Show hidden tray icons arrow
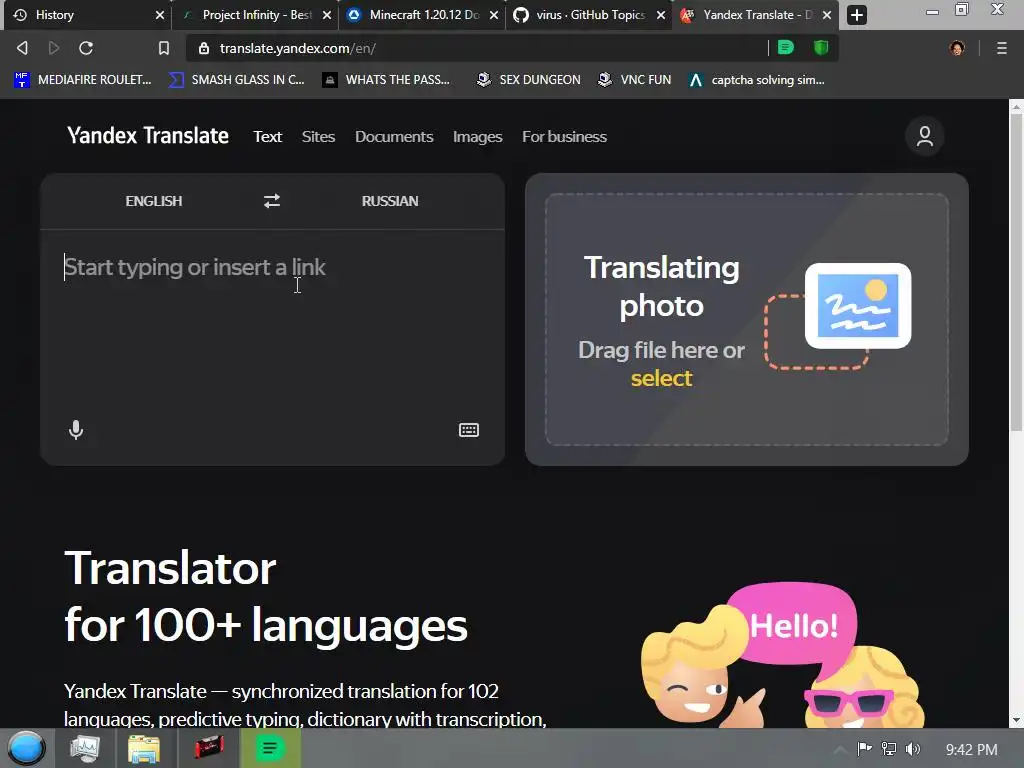1024x768 pixels. pos(840,749)
